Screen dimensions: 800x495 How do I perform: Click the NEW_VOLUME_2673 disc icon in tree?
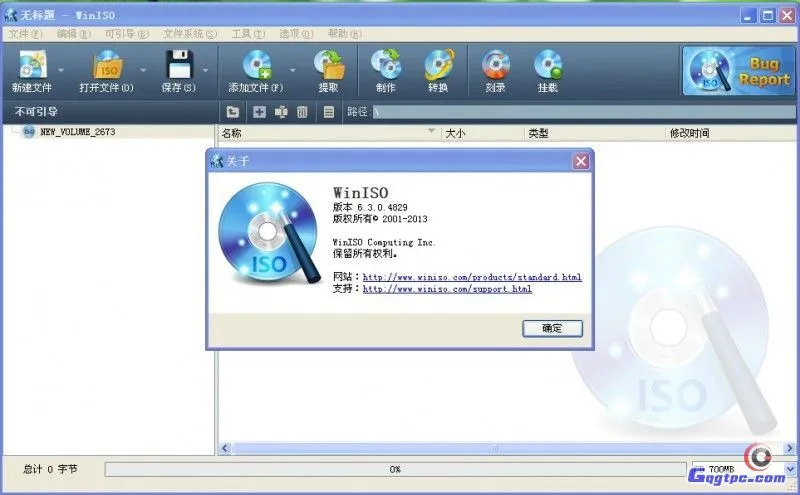pyautogui.click(x=29, y=132)
